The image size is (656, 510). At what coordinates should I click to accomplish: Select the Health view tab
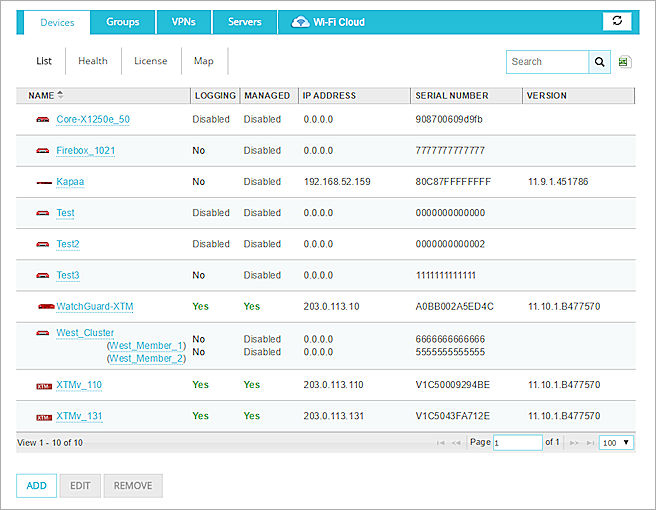tap(93, 61)
